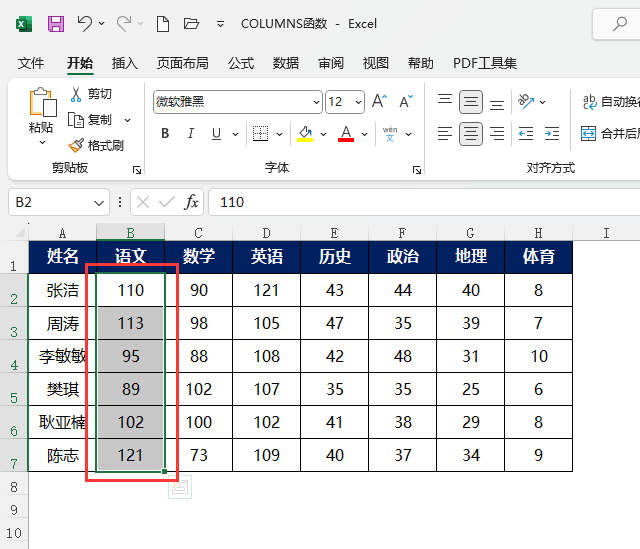Decrease font size with the smaller A

[x=406, y=101]
